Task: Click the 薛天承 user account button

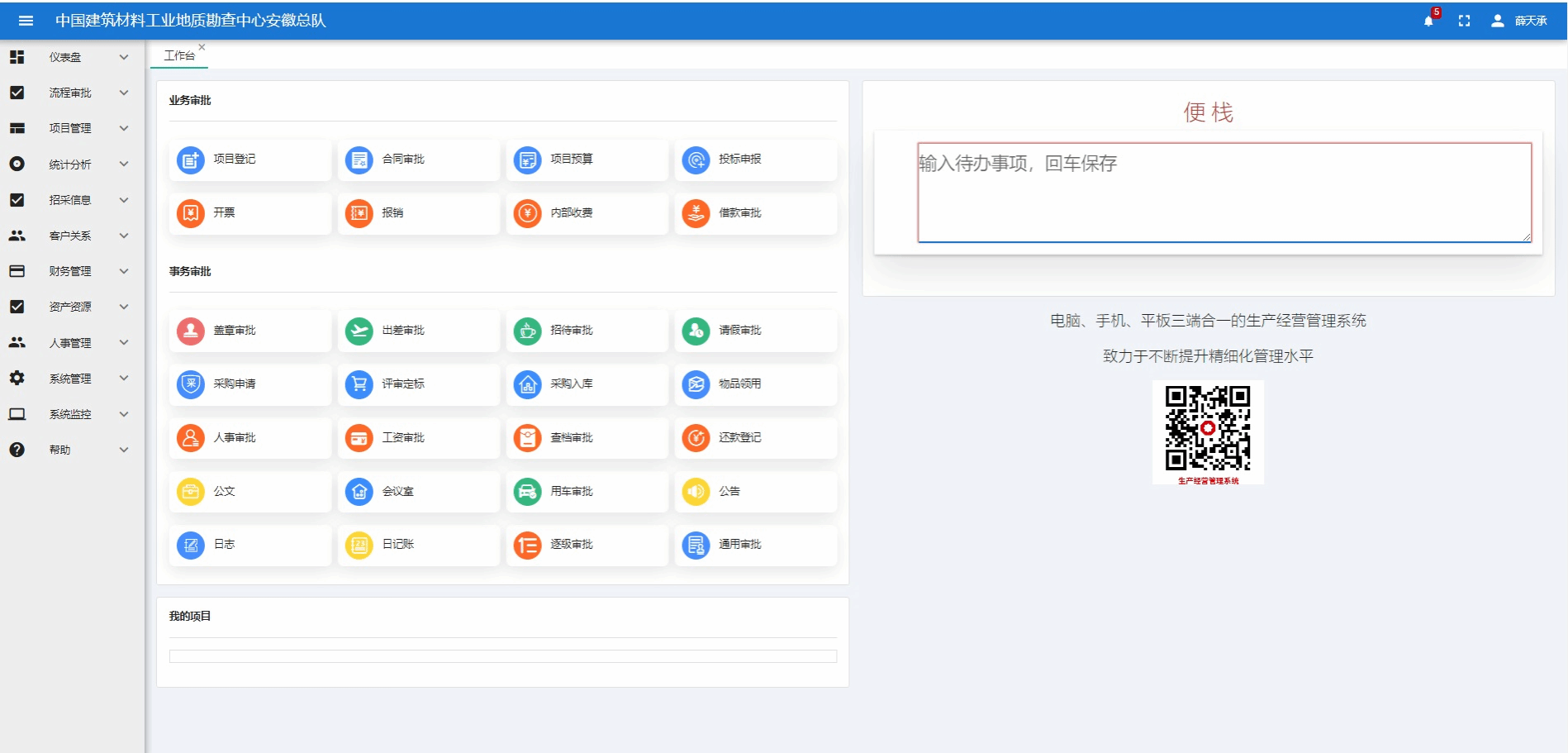Action: [x=1519, y=21]
